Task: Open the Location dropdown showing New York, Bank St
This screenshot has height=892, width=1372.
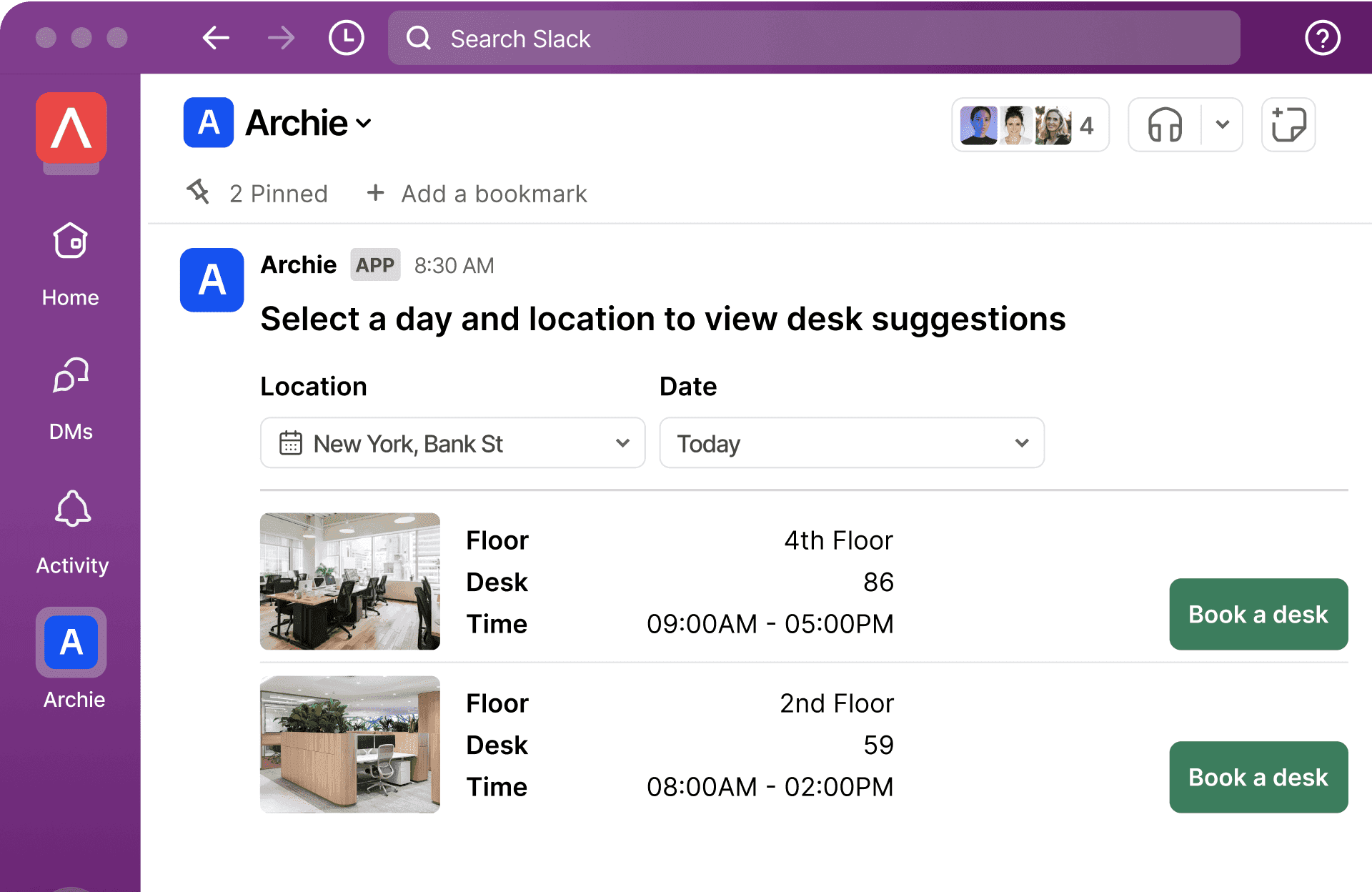Action: click(452, 443)
